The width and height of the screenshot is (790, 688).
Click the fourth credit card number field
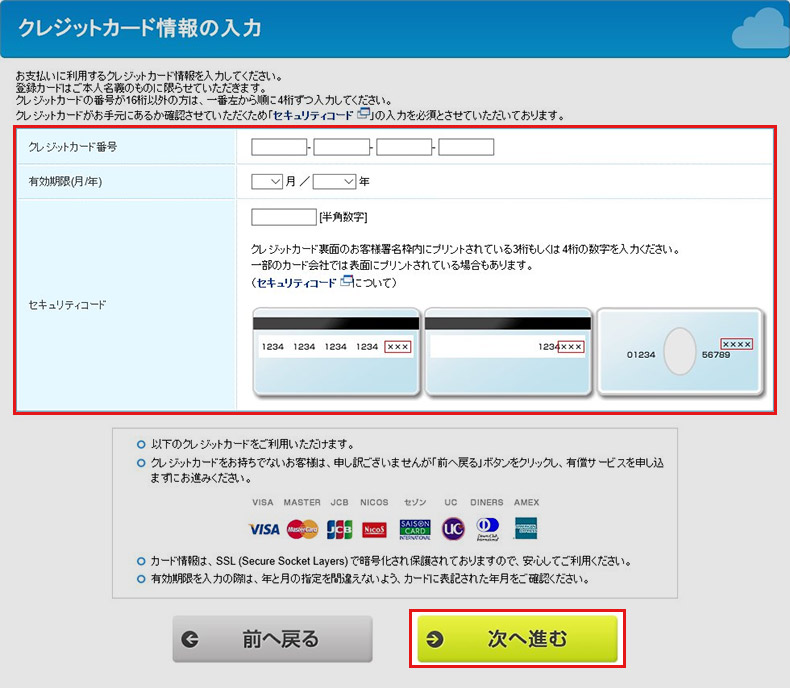pos(466,148)
